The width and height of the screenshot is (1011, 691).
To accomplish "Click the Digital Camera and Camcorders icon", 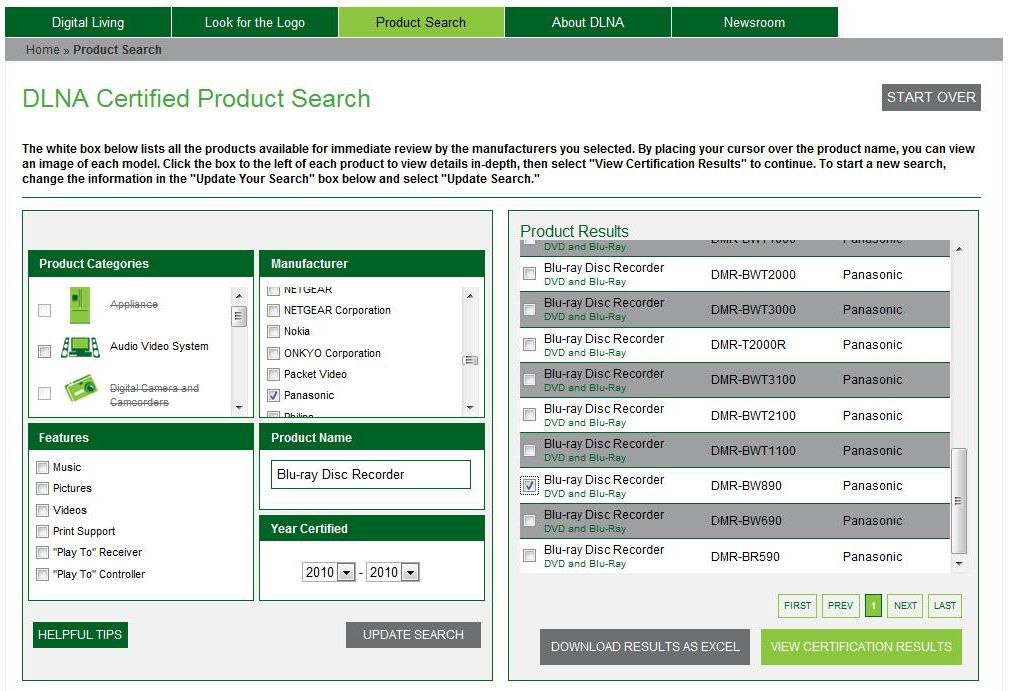I will (80, 390).
